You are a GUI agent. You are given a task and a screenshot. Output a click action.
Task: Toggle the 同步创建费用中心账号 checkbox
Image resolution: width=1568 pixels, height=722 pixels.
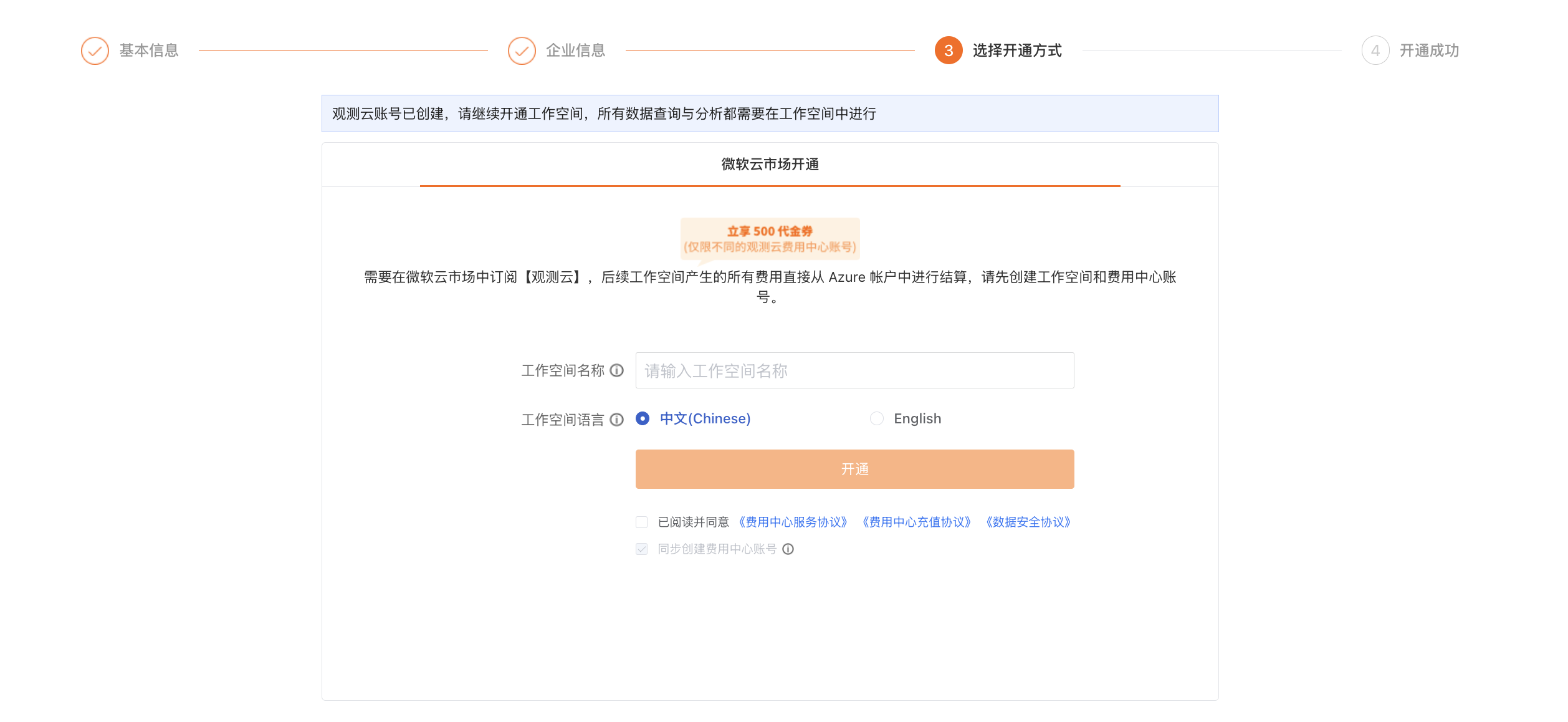click(642, 549)
